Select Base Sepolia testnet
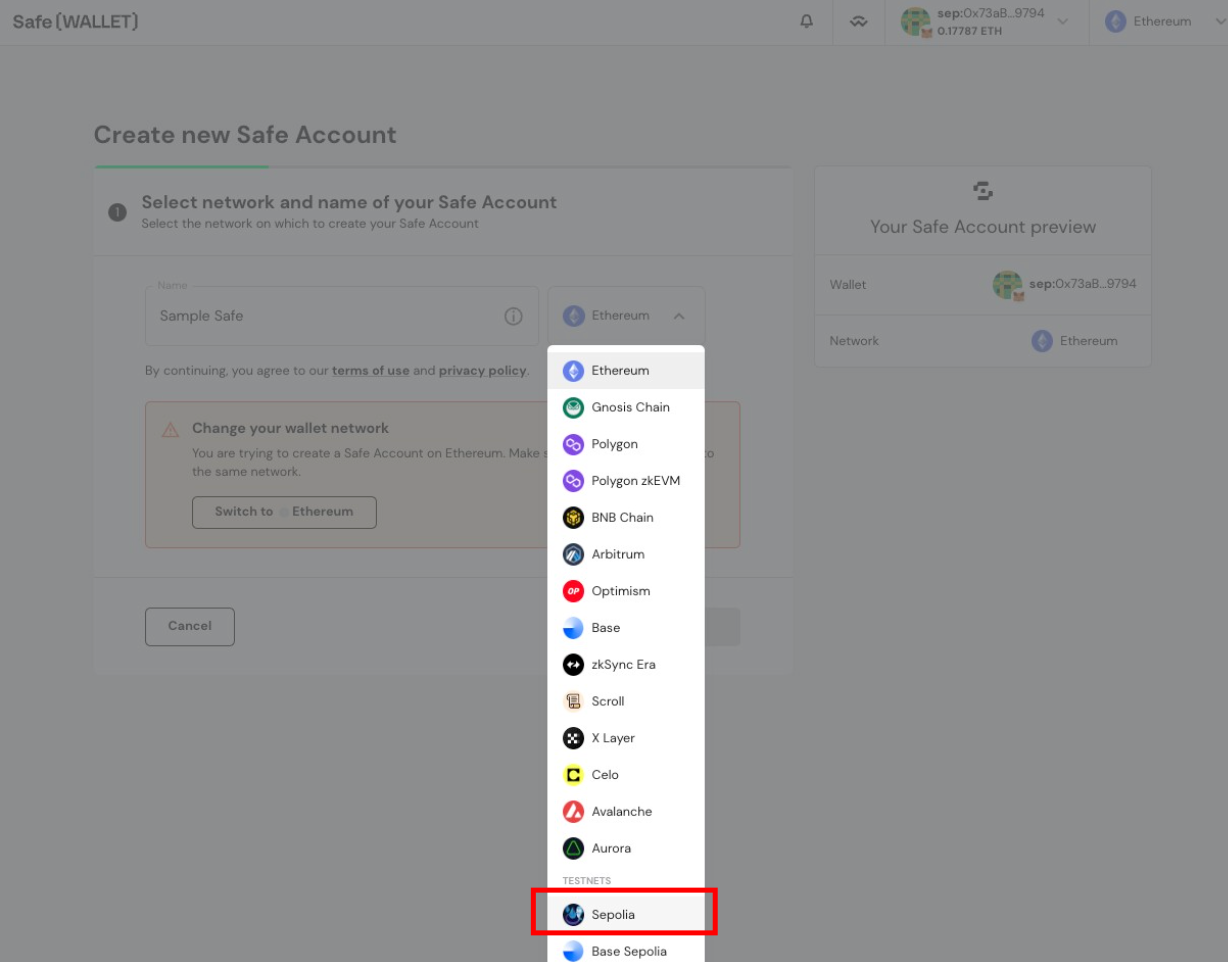The image size is (1228, 962). point(626,950)
